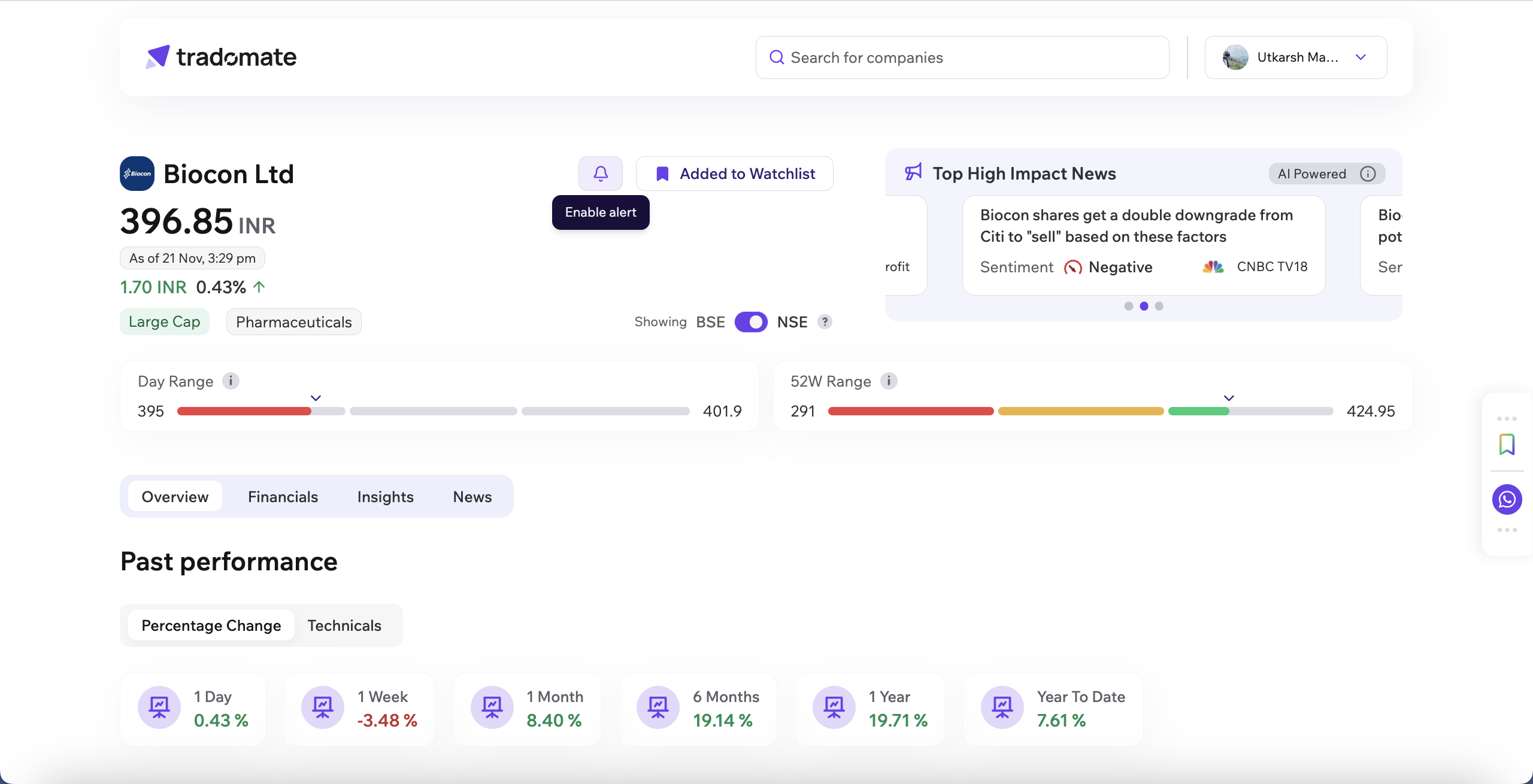Open WhatsApp via the sidebar icon
Image resolution: width=1533 pixels, height=784 pixels.
tap(1507, 500)
